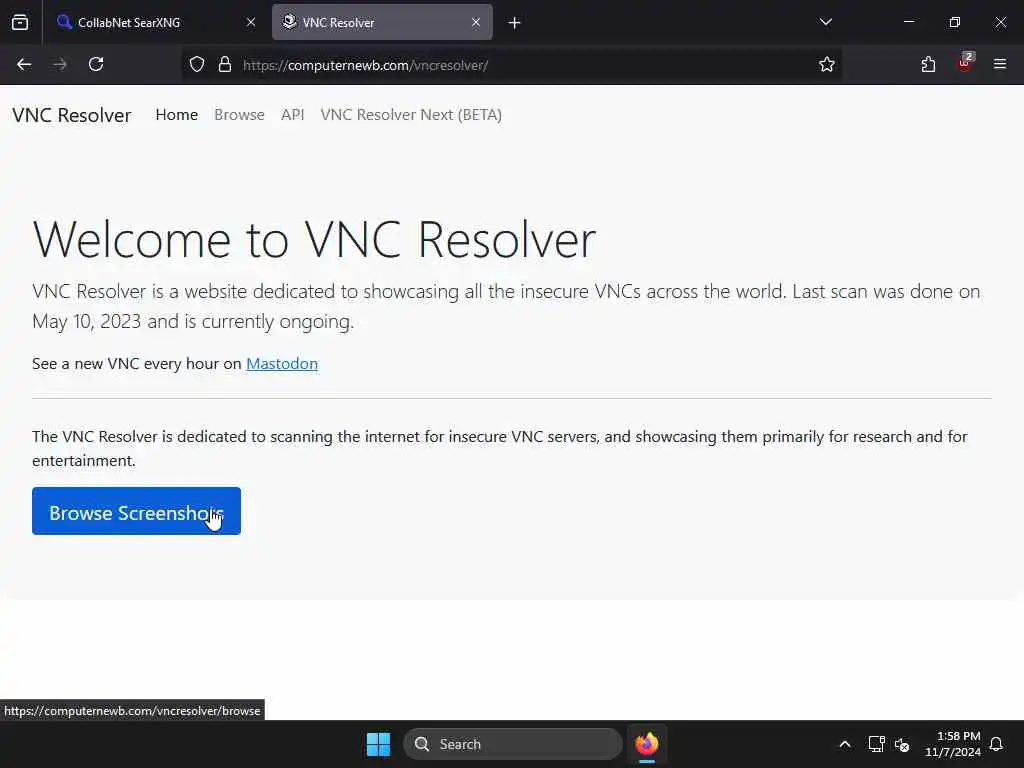Viewport: 1024px width, 768px height.
Task: Click the taskbar Search box
Action: pos(513,744)
